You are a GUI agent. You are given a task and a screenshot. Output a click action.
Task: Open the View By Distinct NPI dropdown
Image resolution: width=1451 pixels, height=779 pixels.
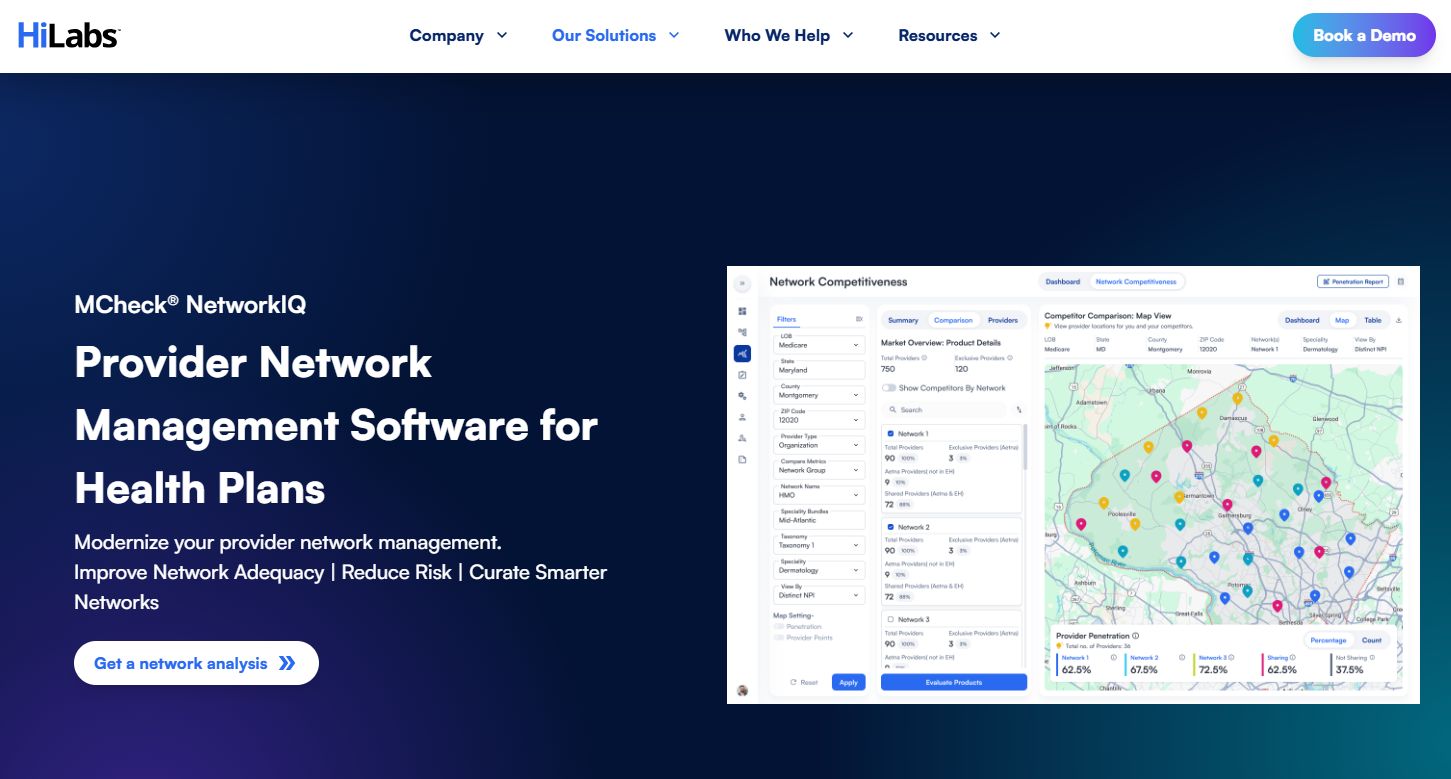pyautogui.click(x=820, y=595)
